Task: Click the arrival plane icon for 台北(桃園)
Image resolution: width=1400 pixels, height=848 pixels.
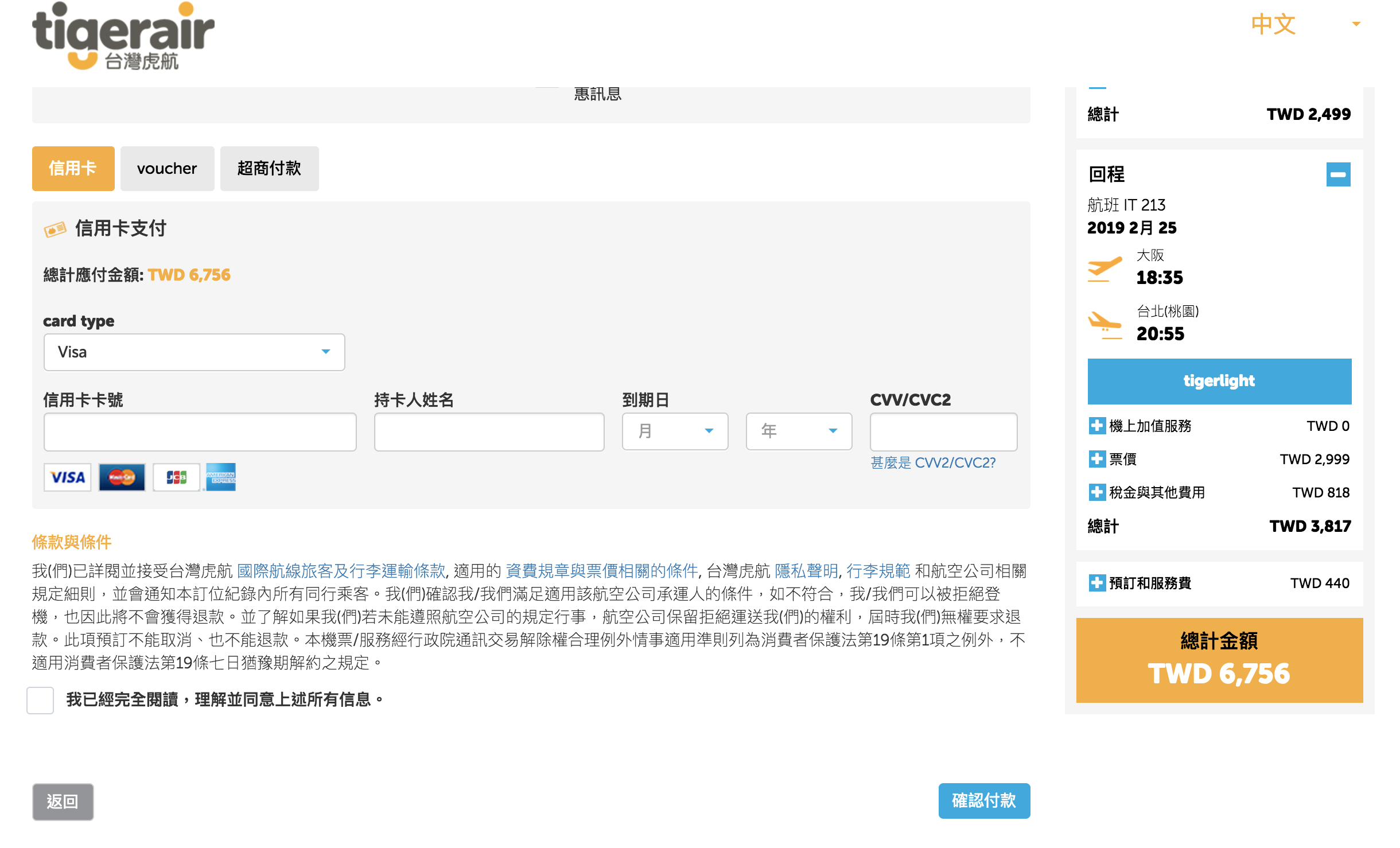Action: [x=1105, y=325]
